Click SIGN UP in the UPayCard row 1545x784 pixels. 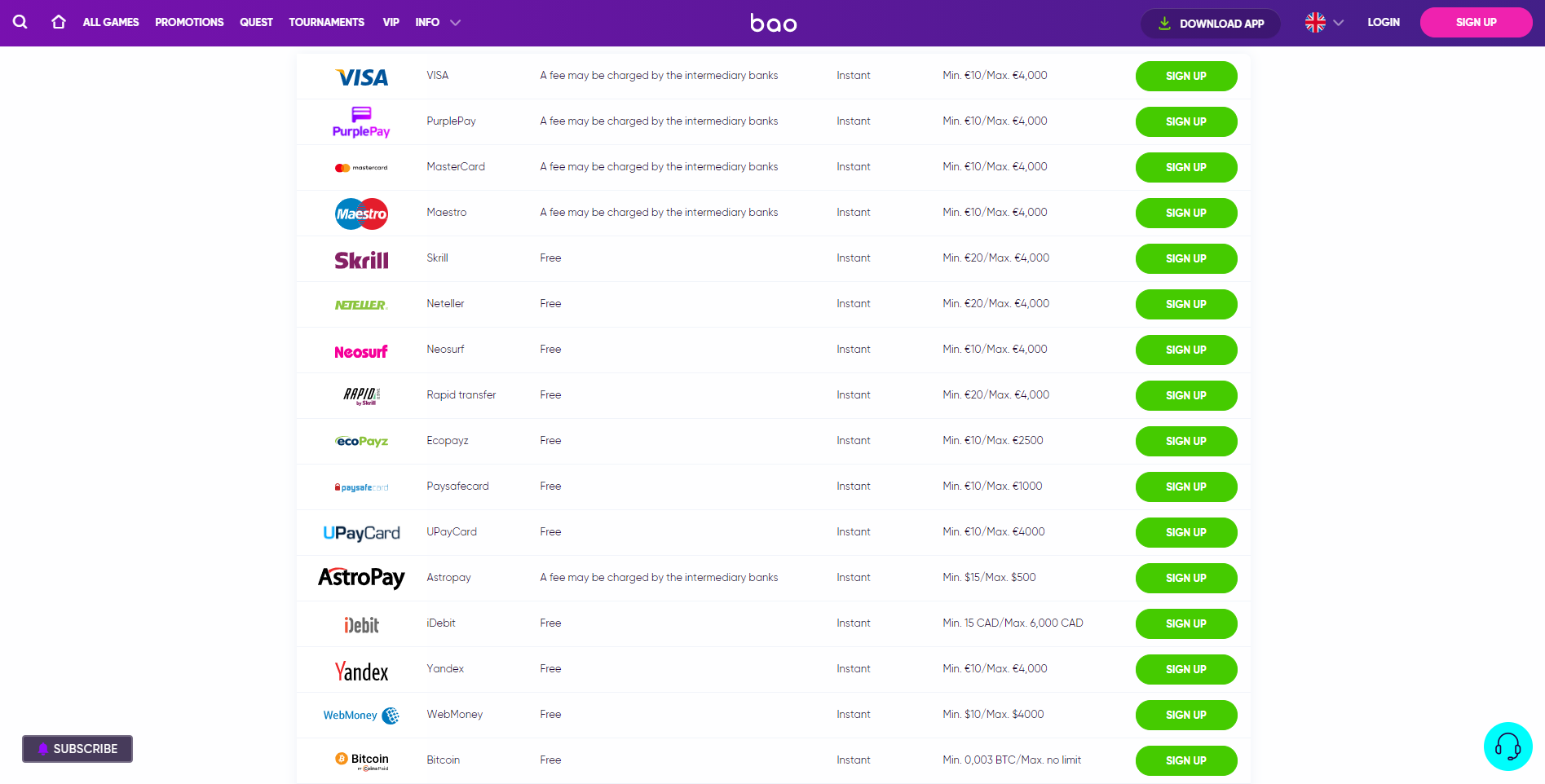click(x=1186, y=532)
